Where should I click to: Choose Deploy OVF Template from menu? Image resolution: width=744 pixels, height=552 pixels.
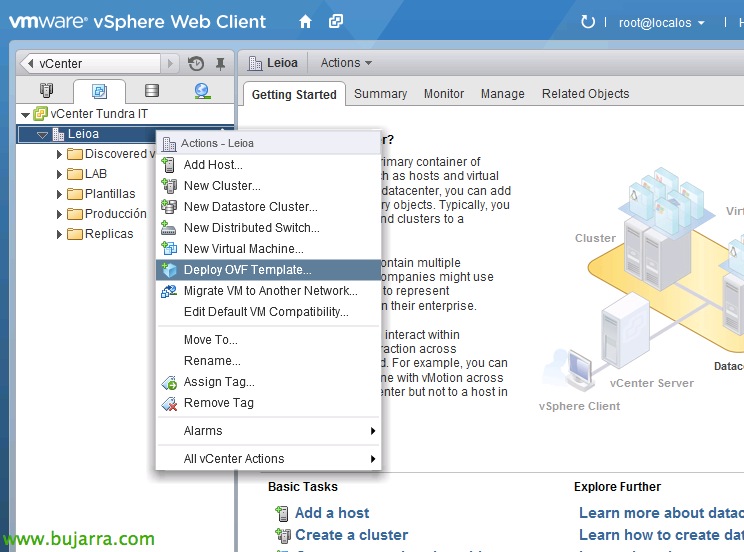pyautogui.click(x=268, y=270)
